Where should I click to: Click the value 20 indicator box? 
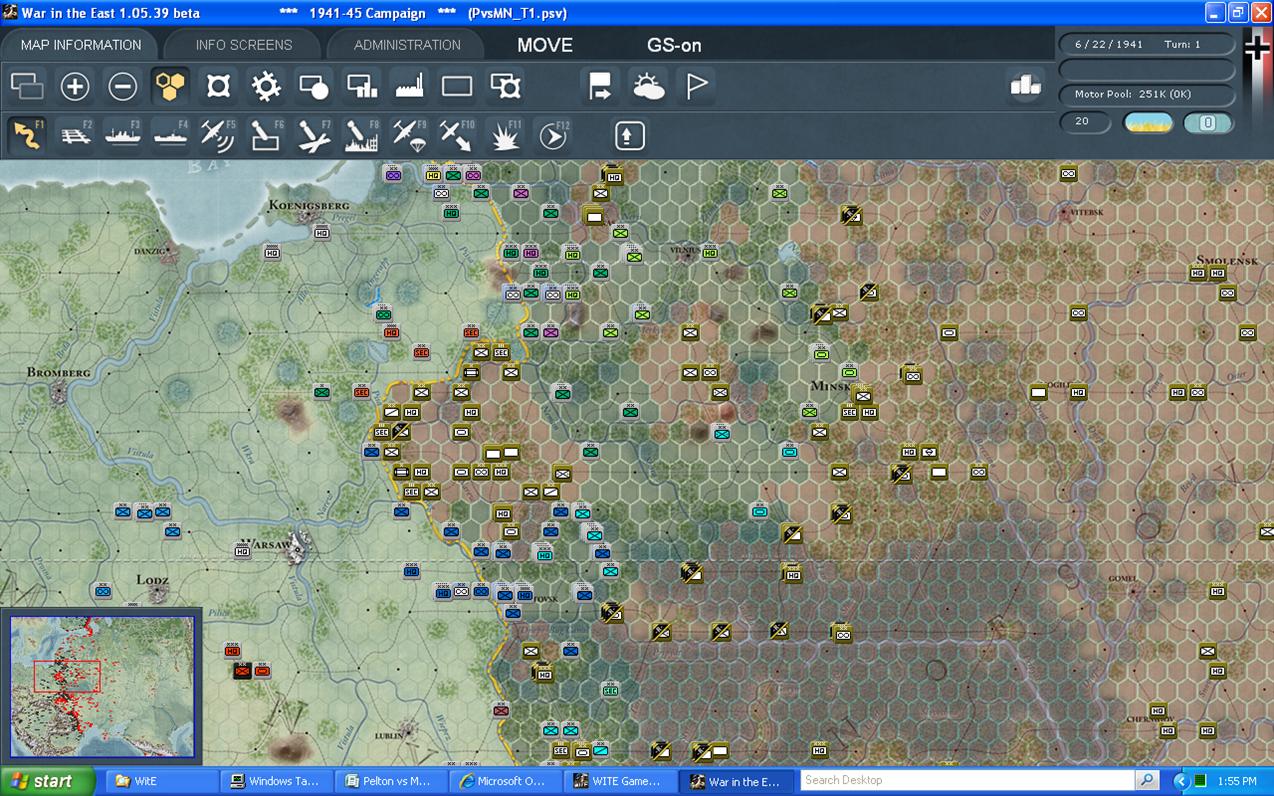(x=1085, y=122)
